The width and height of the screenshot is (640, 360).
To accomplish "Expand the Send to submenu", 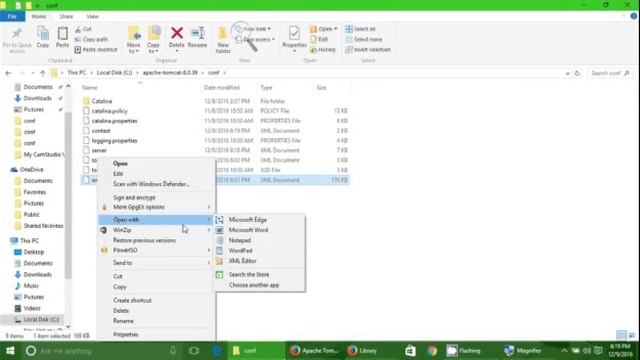I will [157, 263].
